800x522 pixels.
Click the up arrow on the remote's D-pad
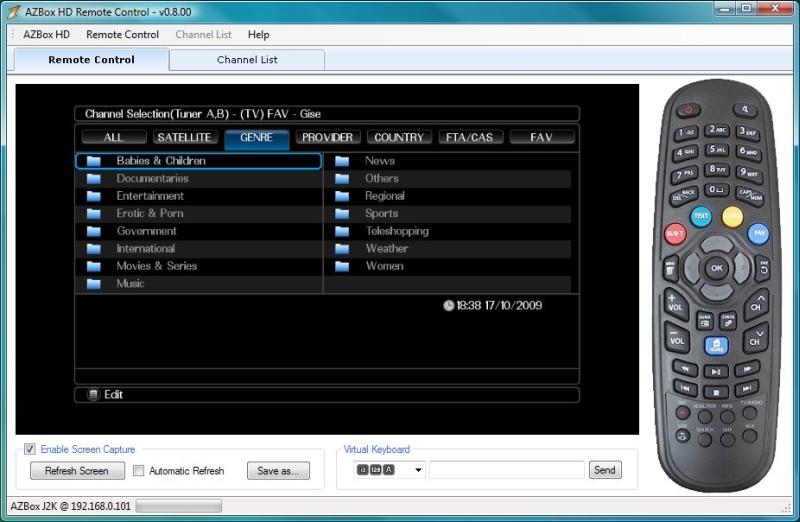click(716, 242)
